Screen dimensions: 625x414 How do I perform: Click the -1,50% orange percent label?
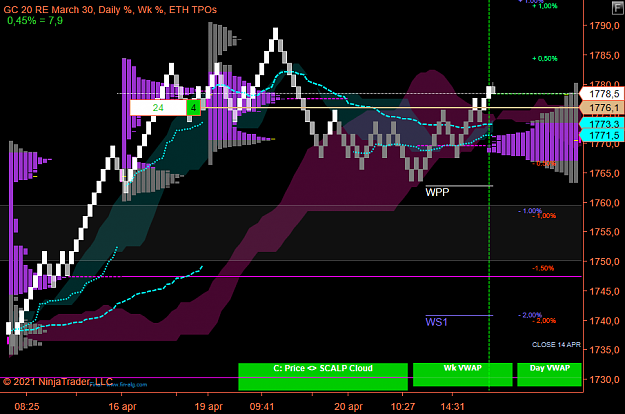click(x=543, y=268)
